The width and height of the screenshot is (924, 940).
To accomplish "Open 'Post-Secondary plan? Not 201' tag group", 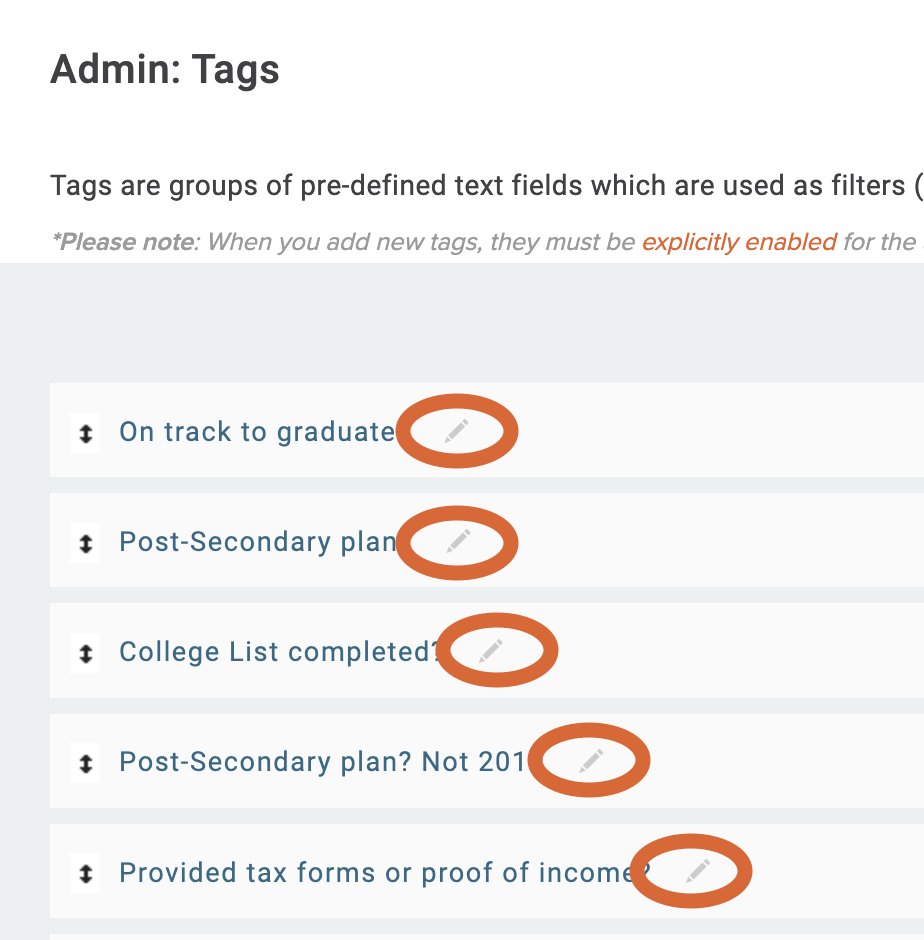I will (321, 762).
